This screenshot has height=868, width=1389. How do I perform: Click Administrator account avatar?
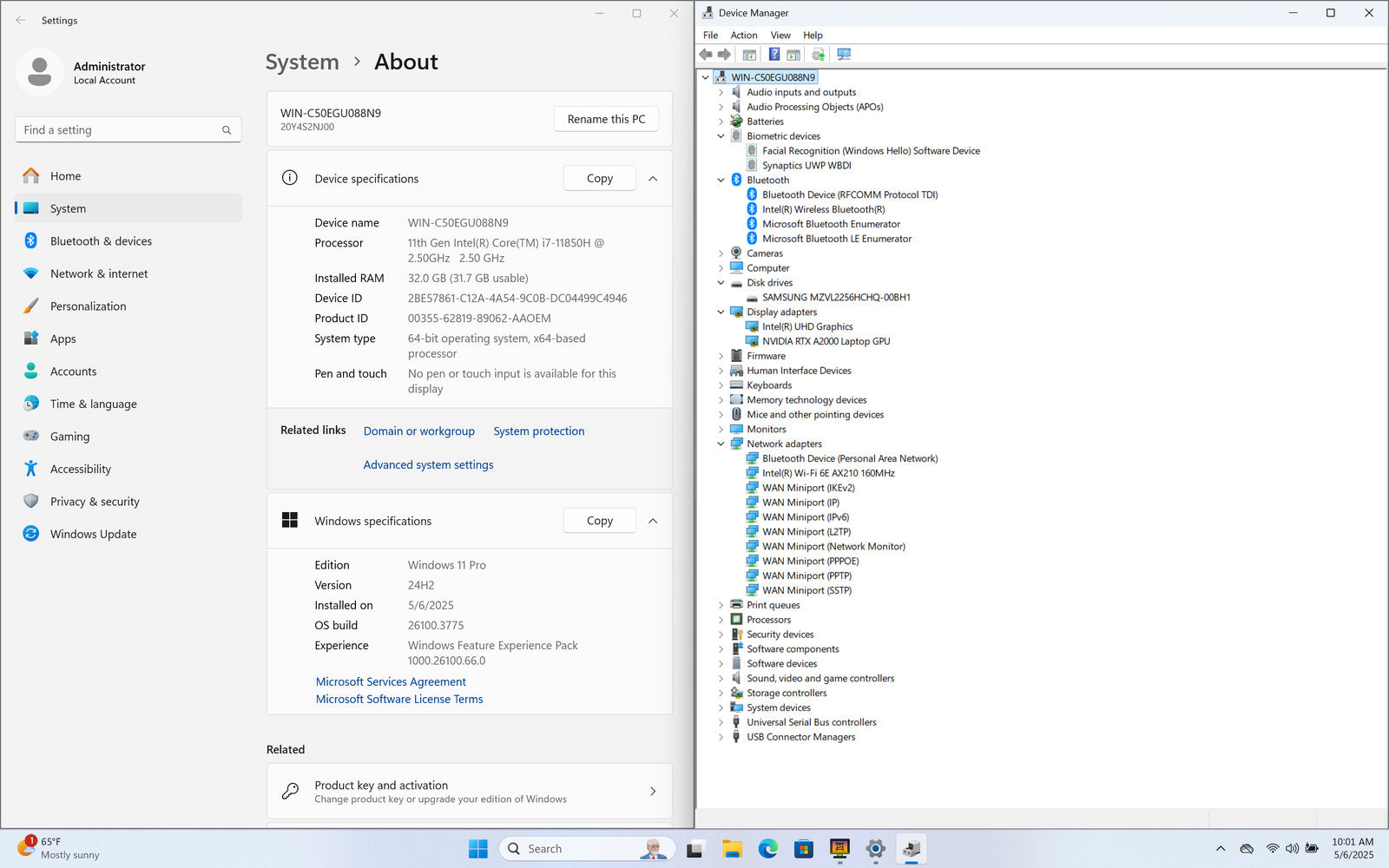39,72
